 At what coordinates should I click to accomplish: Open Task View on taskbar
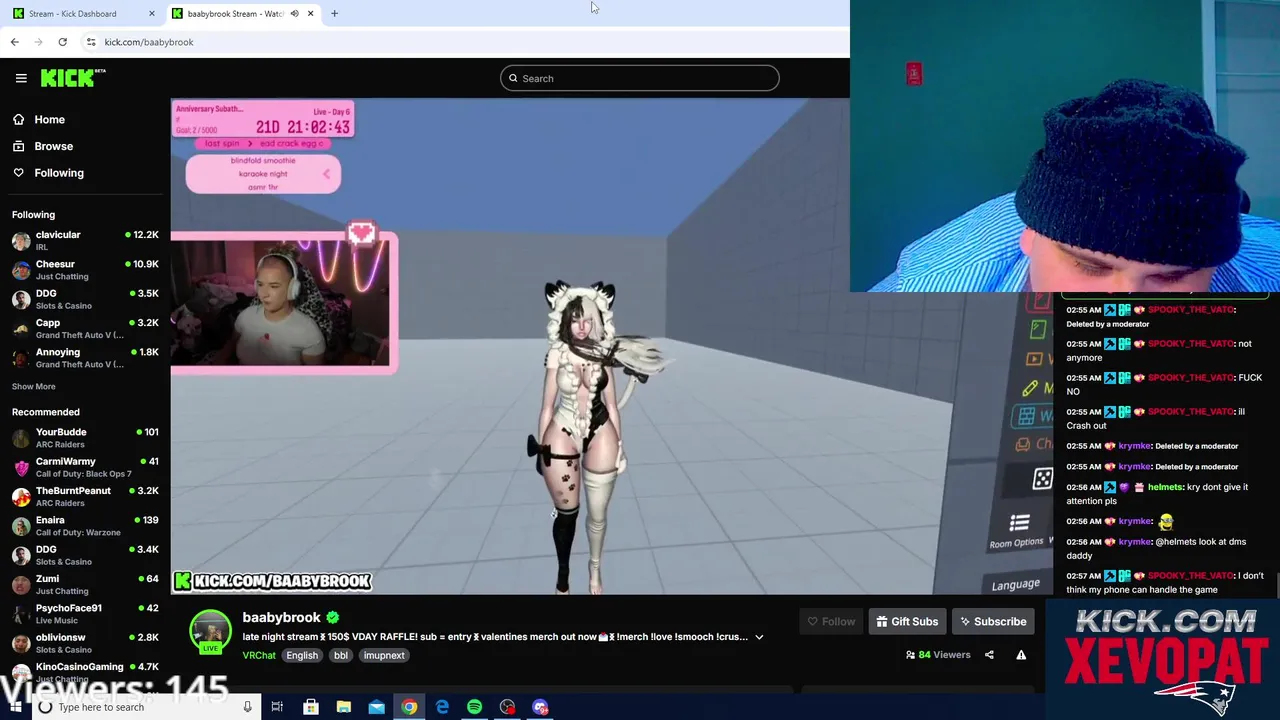(277, 707)
